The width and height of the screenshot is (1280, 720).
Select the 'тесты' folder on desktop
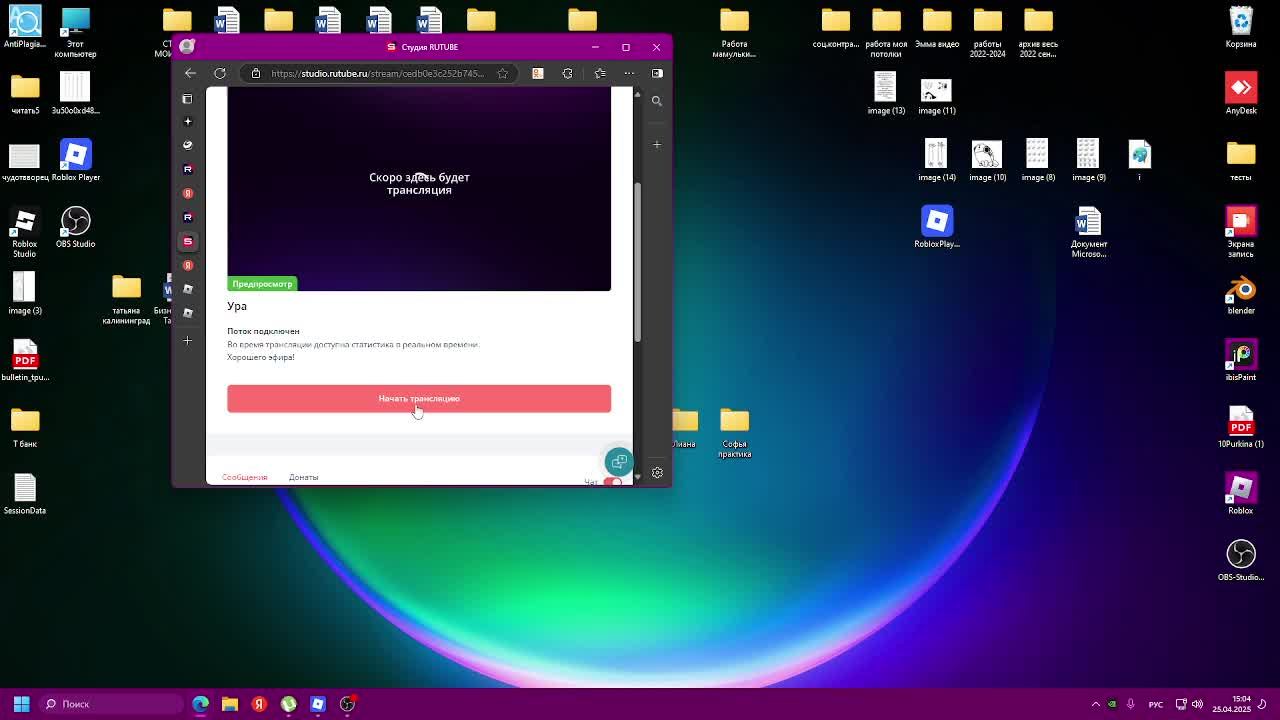click(1241, 161)
